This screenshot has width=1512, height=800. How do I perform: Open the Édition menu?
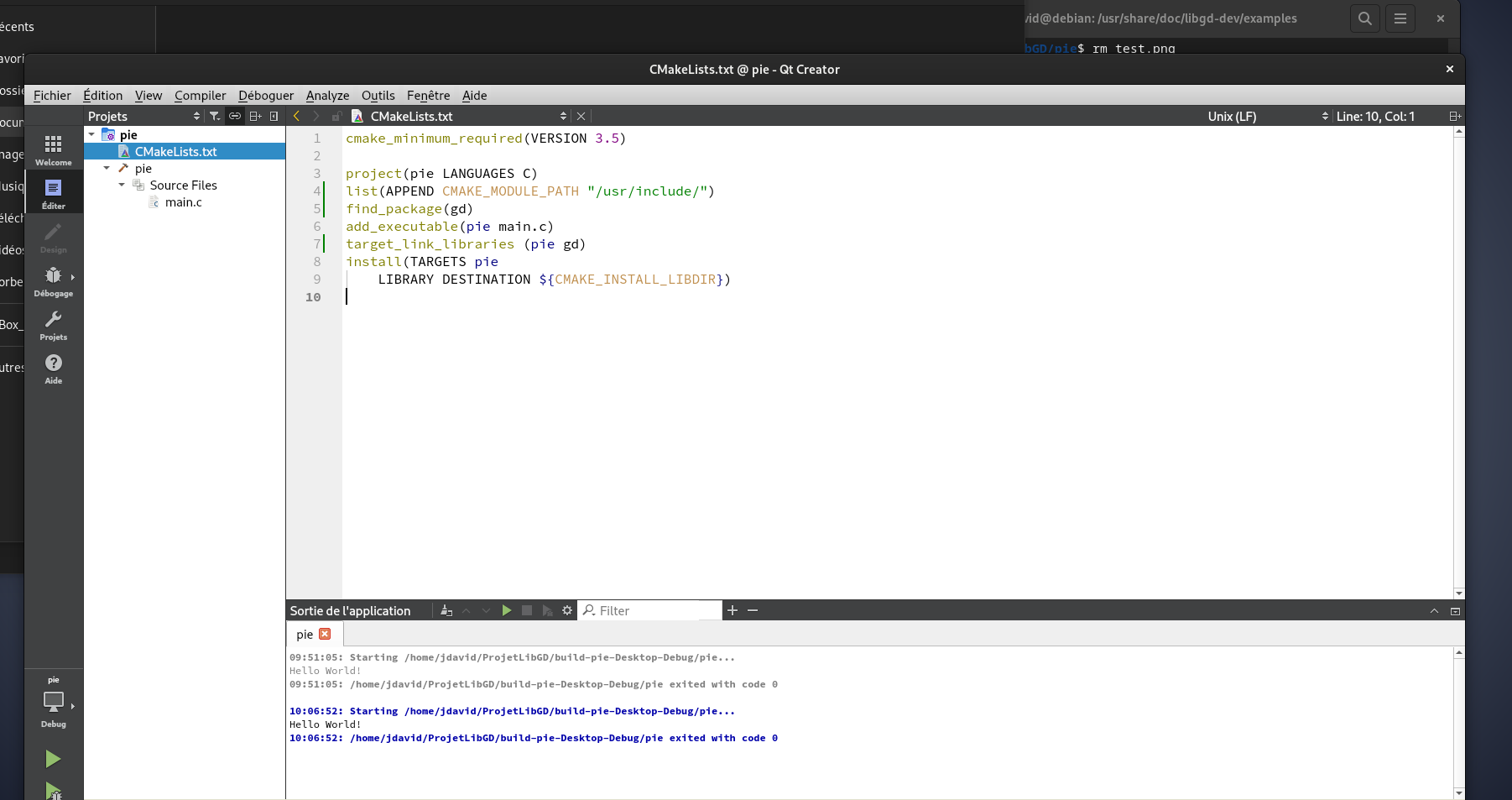(102, 95)
